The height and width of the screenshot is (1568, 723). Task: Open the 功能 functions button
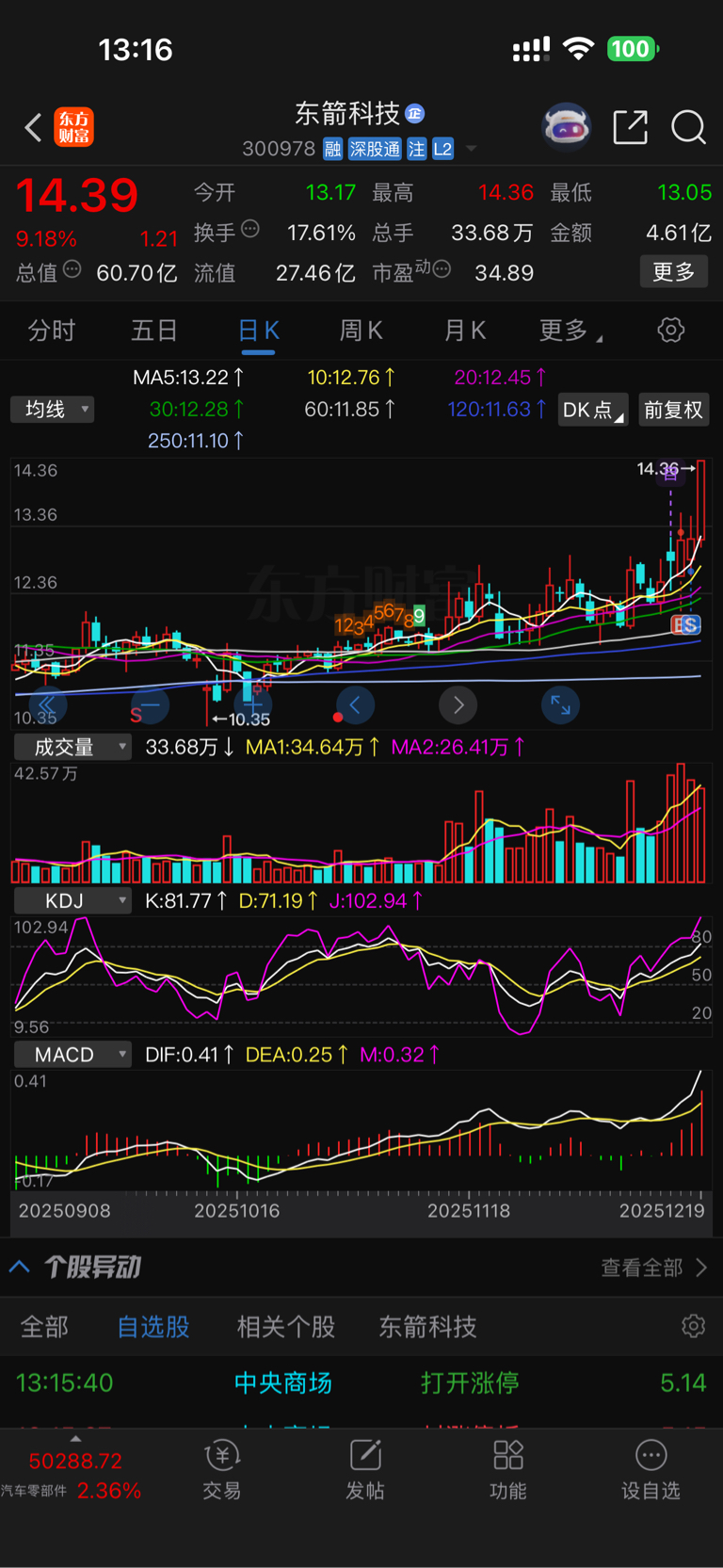tap(508, 1469)
